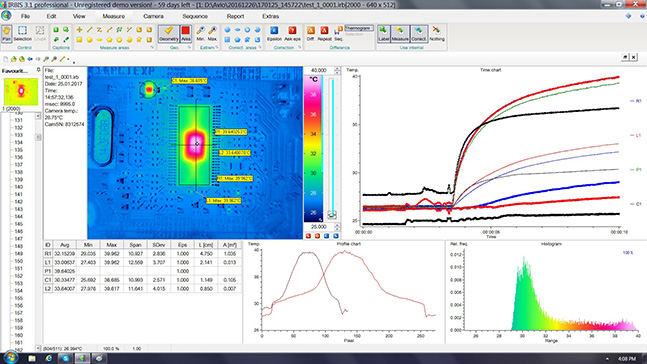Click the cyan temperature range slider
This screenshot has width=647, height=364.
[x=332, y=144]
